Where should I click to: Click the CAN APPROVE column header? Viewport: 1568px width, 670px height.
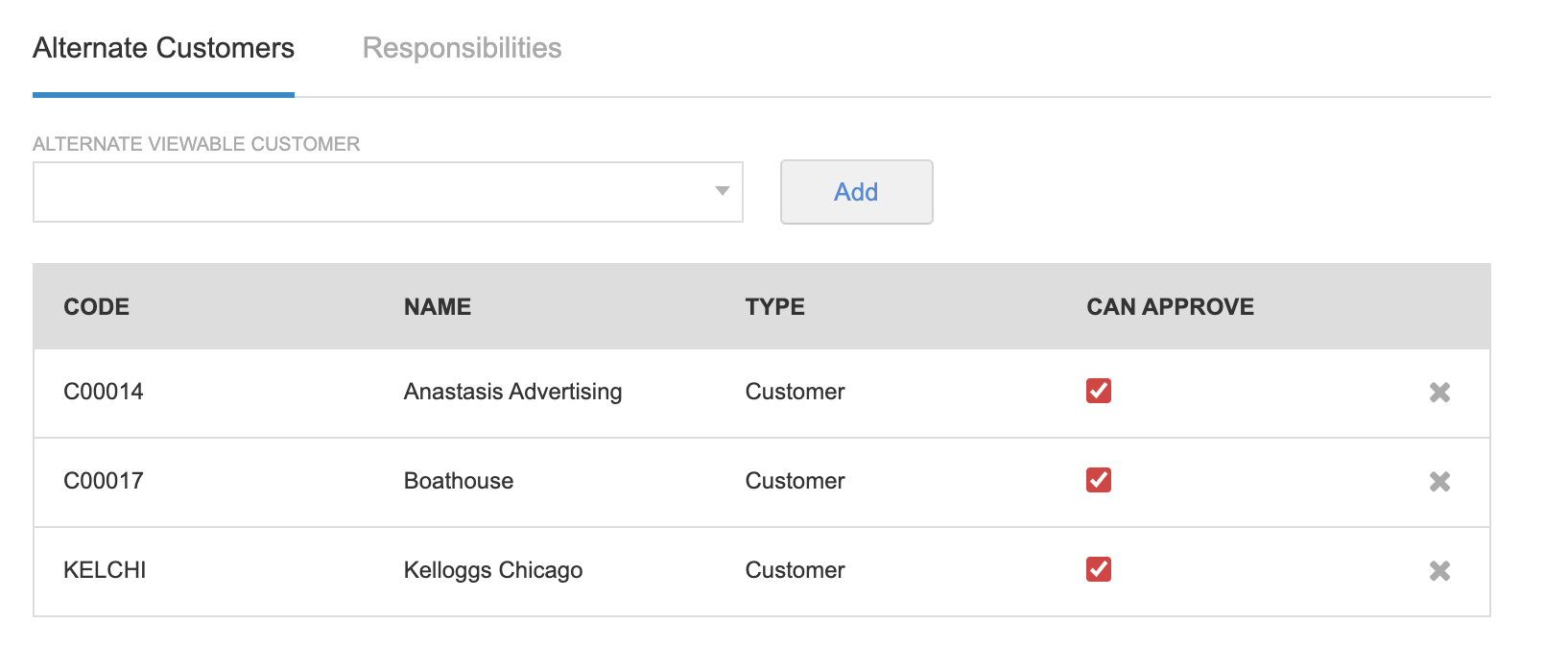click(1170, 307)
